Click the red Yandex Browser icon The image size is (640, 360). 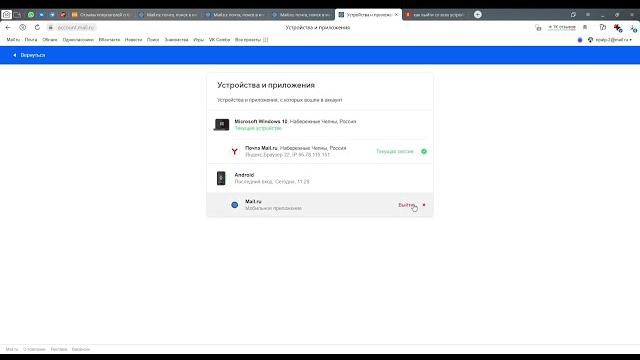[234, 151]
